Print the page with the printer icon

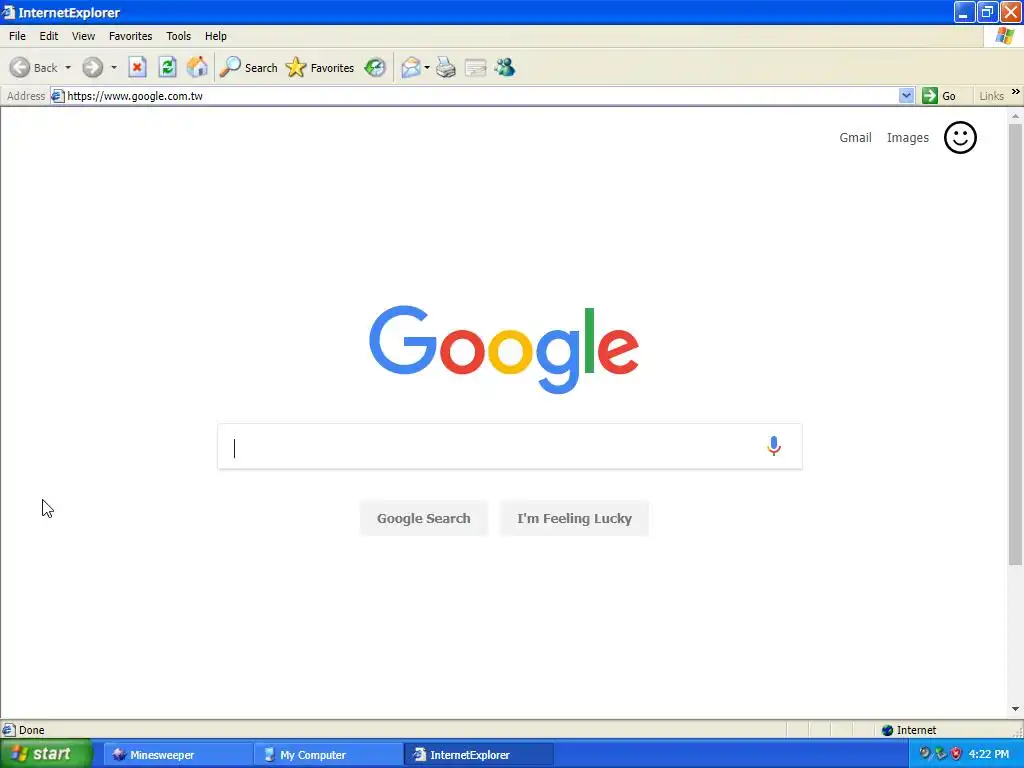click(x=446, y=67)
